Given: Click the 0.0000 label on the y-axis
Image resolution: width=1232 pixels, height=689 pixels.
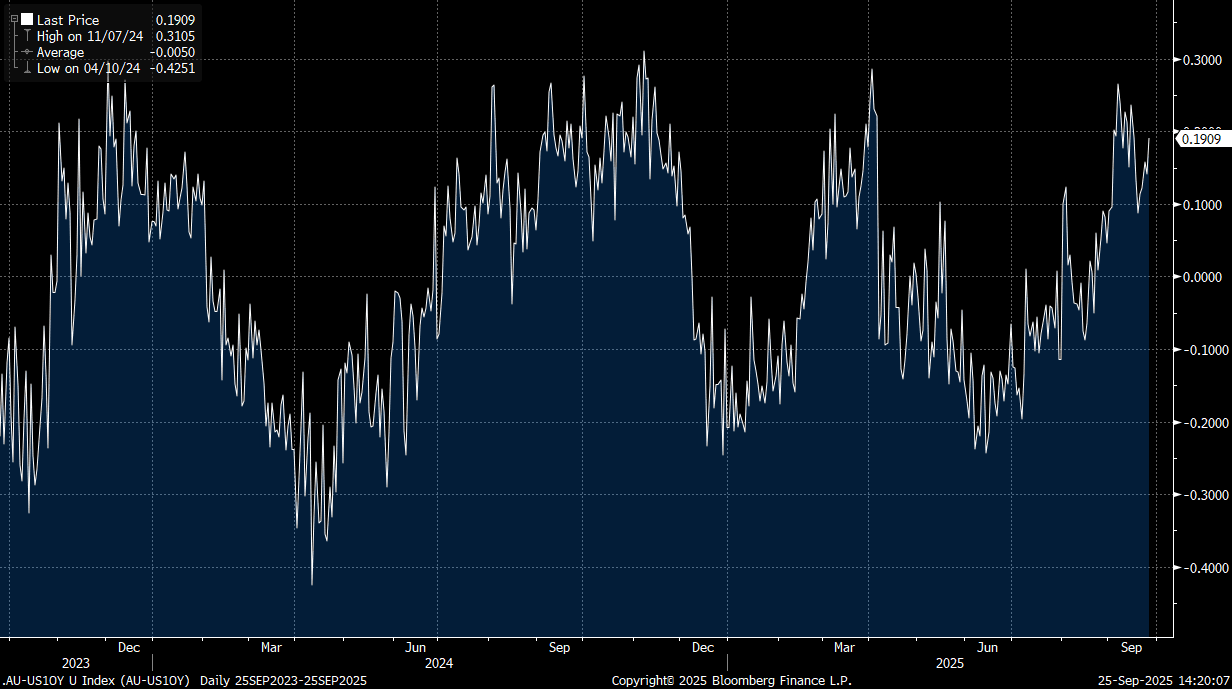Looking at the screenshot, I should (x=1202, y=277).
